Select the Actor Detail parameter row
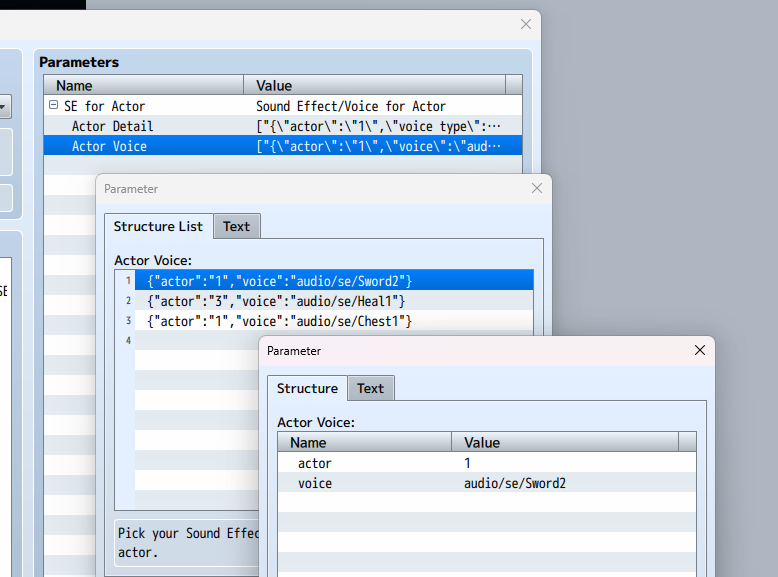This screenshot has height=577, width=778. tap(283, 126)
